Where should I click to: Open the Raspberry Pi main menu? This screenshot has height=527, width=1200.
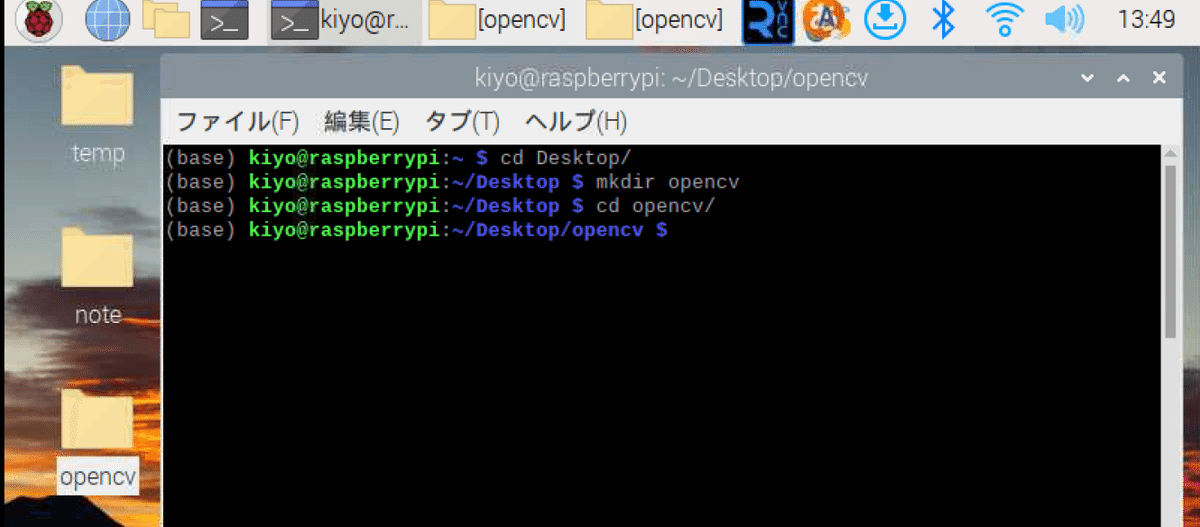37,20
